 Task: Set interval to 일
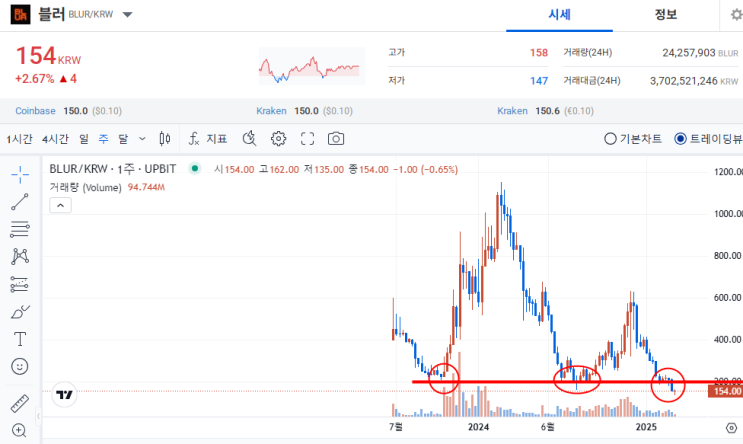pyautogui.click(x=84, y=139)
